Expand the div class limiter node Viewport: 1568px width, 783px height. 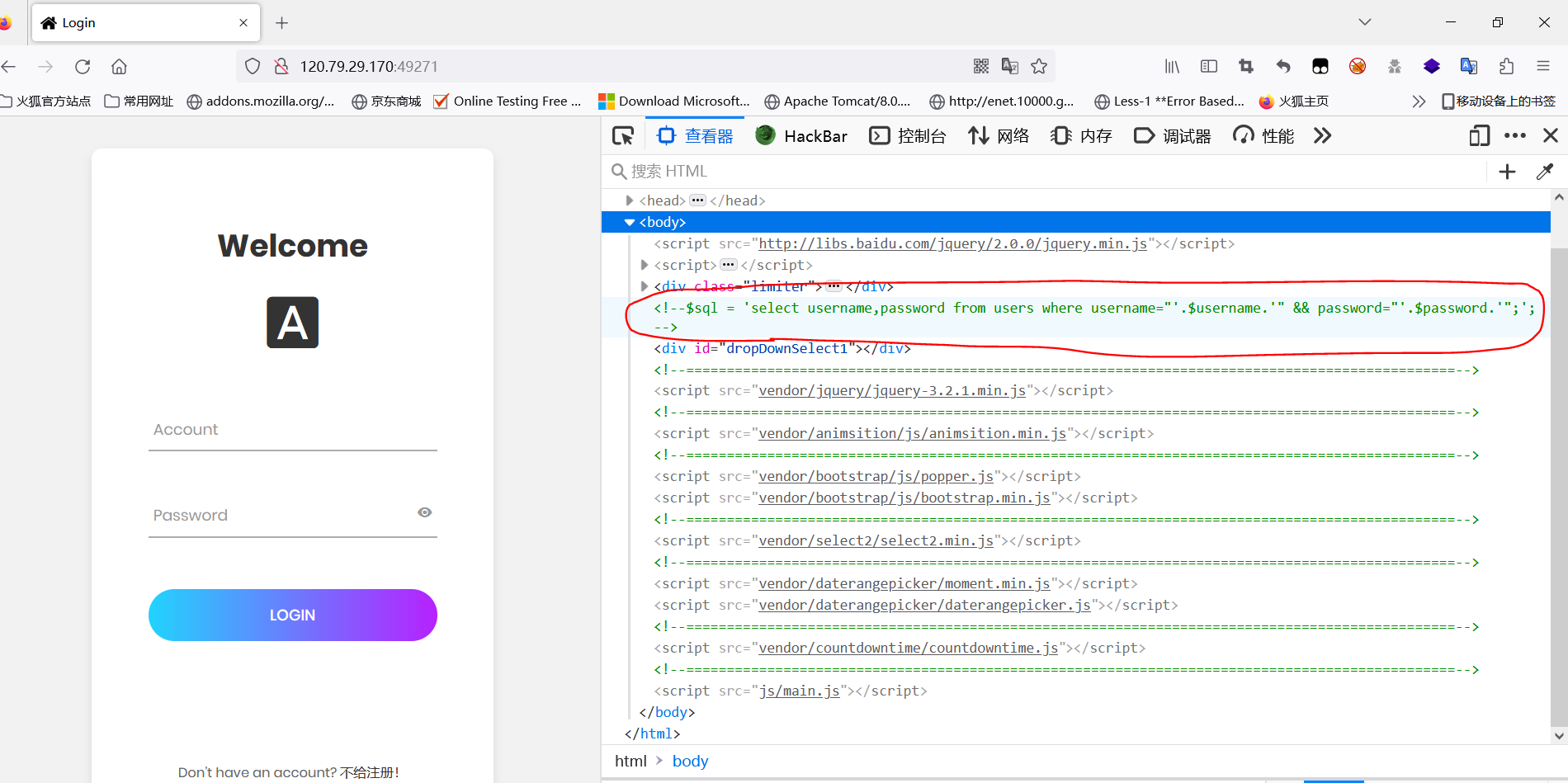[645, 286]
